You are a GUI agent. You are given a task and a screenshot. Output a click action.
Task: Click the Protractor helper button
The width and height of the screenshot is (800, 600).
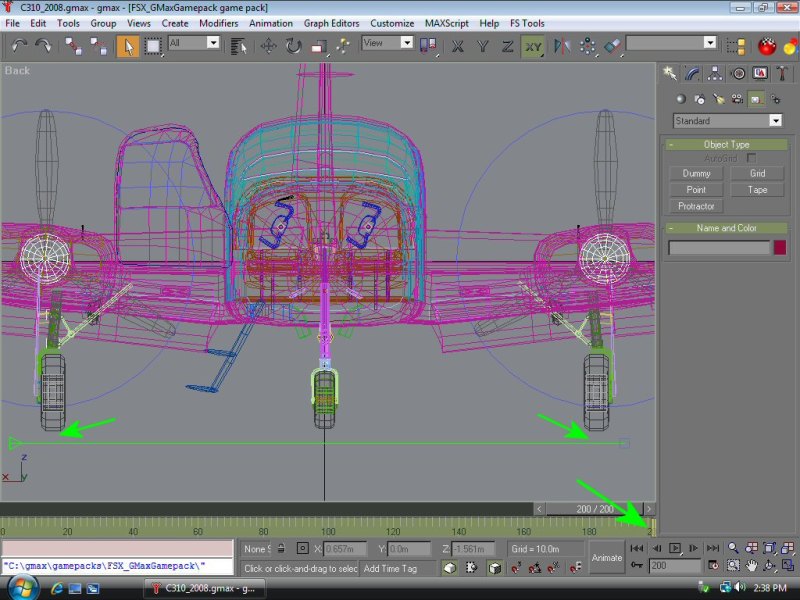click(x=697, y=206)
